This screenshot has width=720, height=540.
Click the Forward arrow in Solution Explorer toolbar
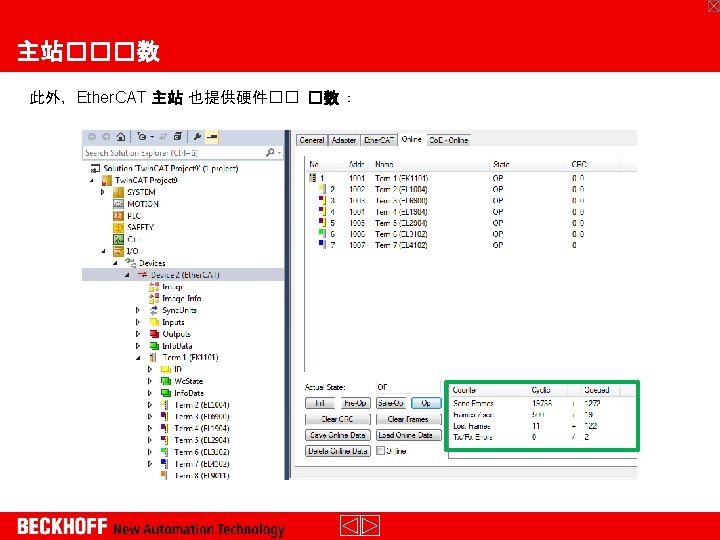(106, 136)
